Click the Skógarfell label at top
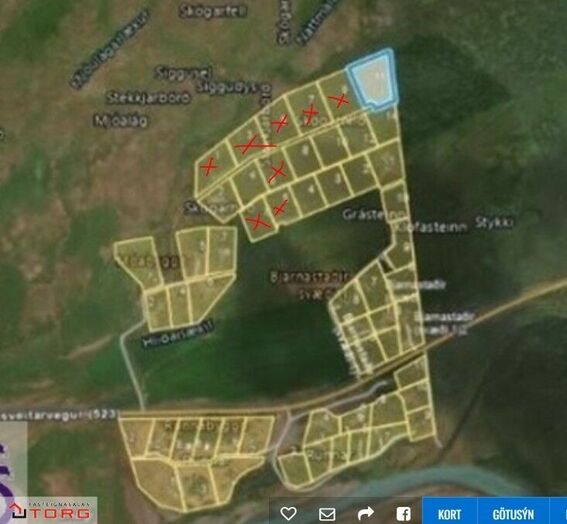Image resolution: width=567 pixels, height=524 pixels. [x=213, y=11]
